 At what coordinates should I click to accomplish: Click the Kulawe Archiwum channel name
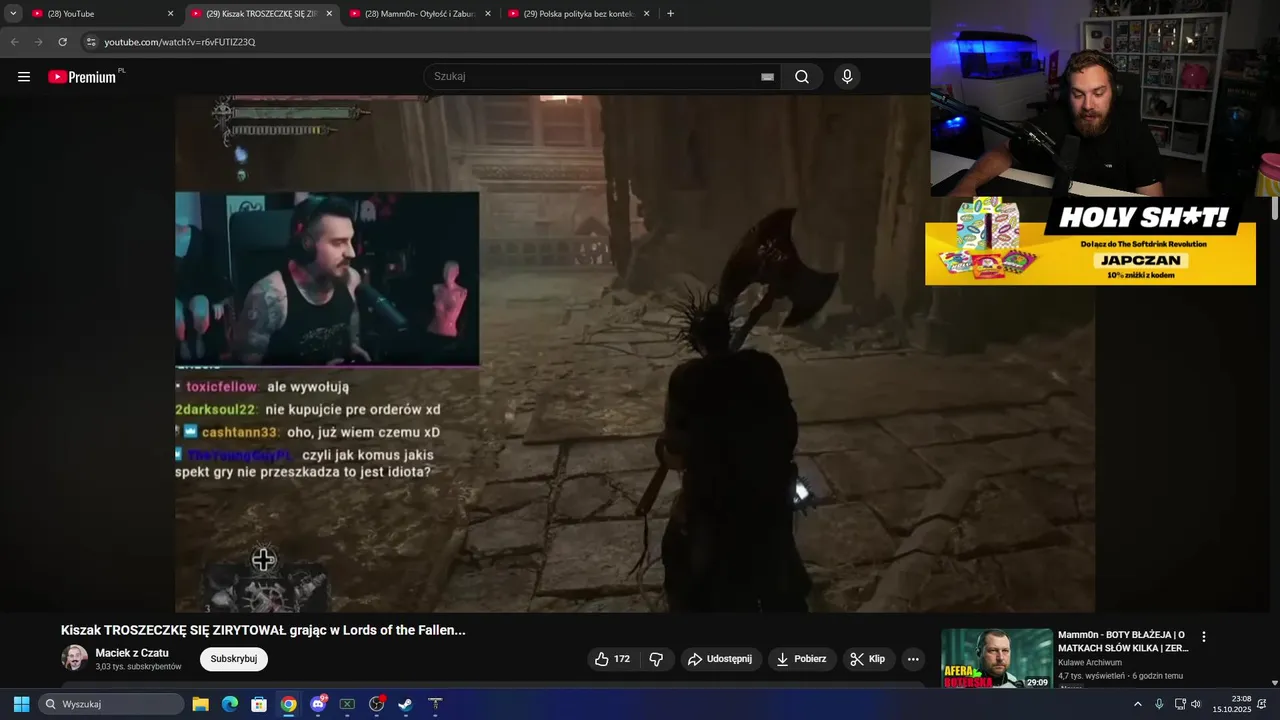tap(1090, 662)
